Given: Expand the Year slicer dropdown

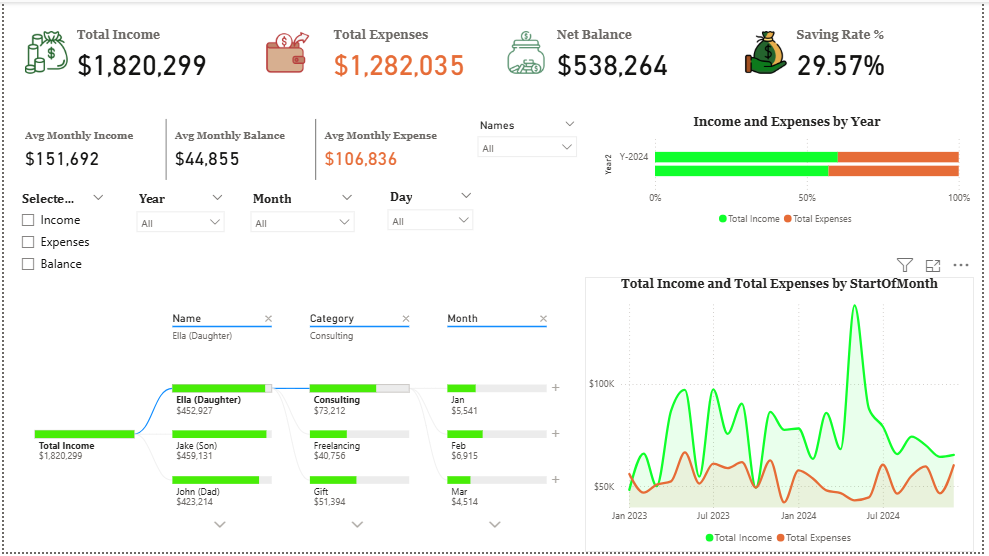Looking at the screenshot, I should pyautogui.click(x=180, y=223).
